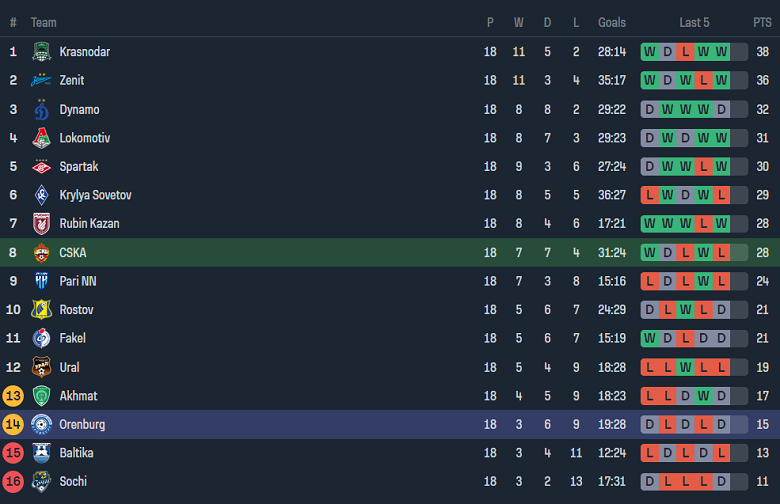Viewport: 780px width, 504px height.
Task: Sort table by PTS column header
Action: click(762, 22)
